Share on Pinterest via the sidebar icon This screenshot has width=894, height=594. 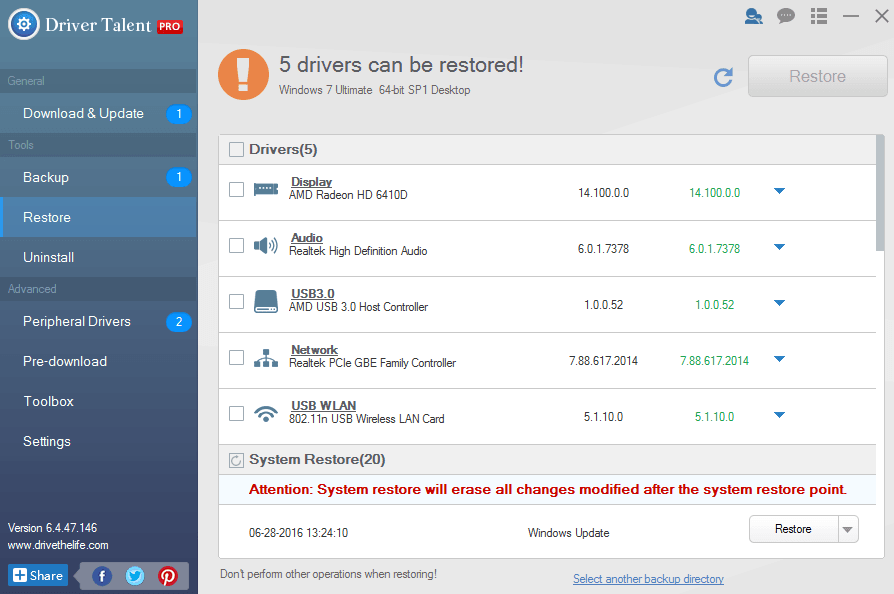pos(167,576)
